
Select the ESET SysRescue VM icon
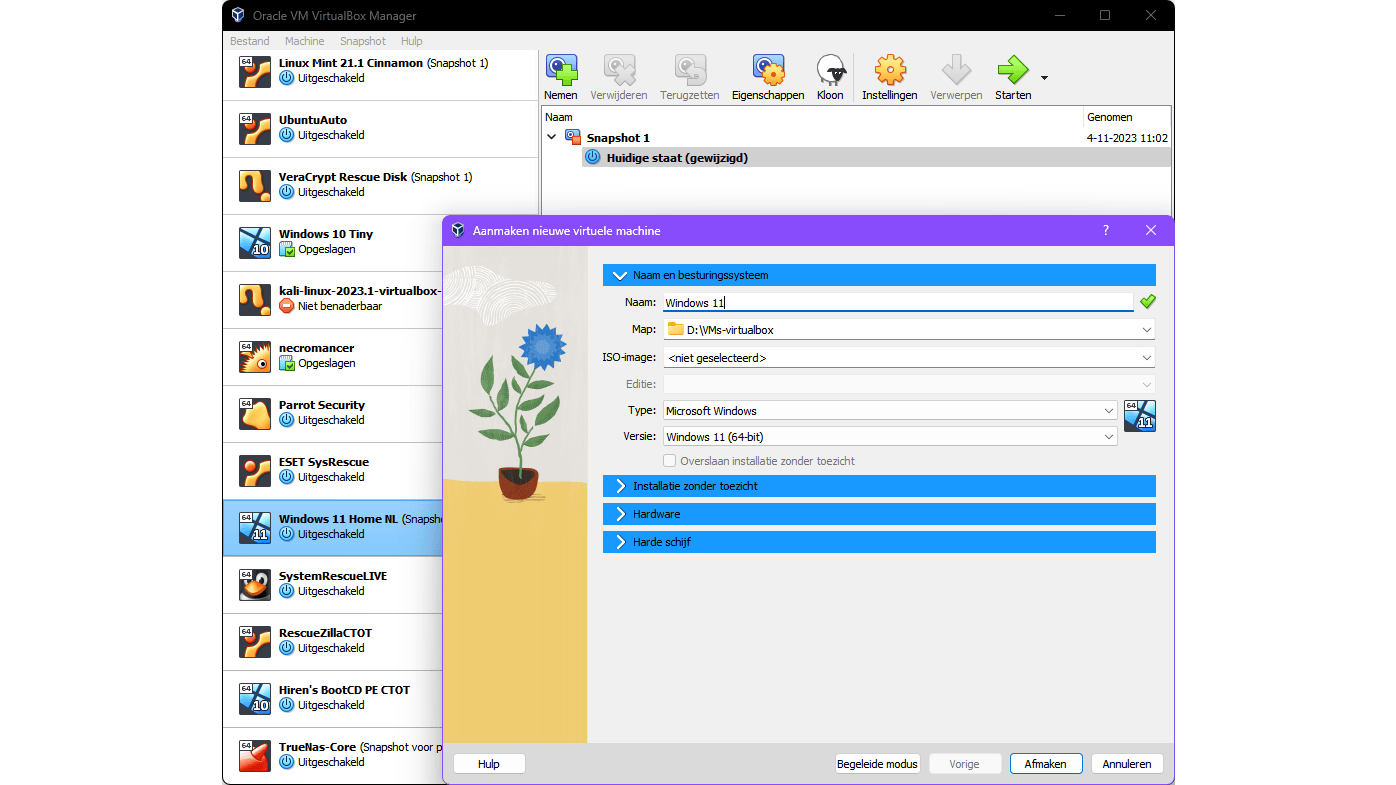pos(255,471)
